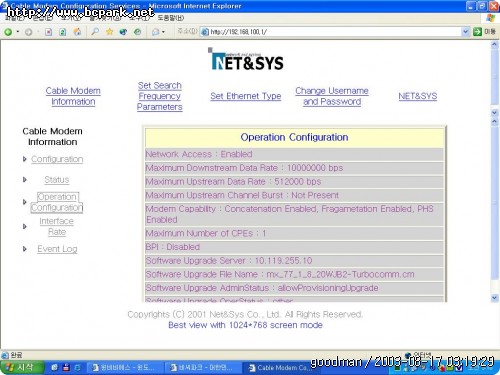Click the Forward navigation button

point(29,32)
